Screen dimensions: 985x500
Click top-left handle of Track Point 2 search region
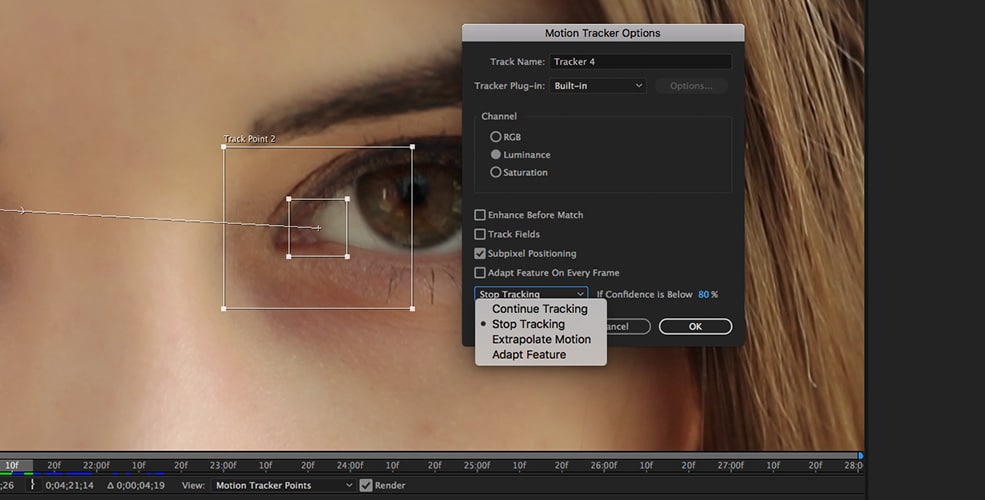[x=224, y=147]
